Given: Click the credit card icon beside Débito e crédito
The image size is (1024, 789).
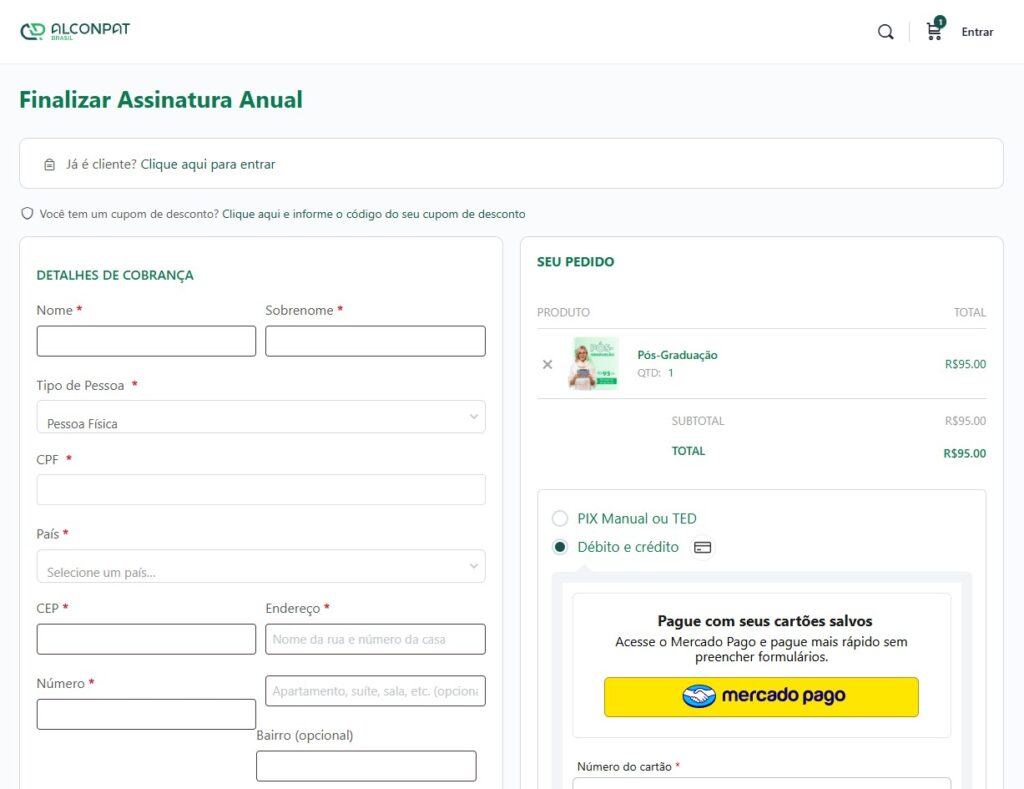Looking at the screenshot, I should [702, 547].
